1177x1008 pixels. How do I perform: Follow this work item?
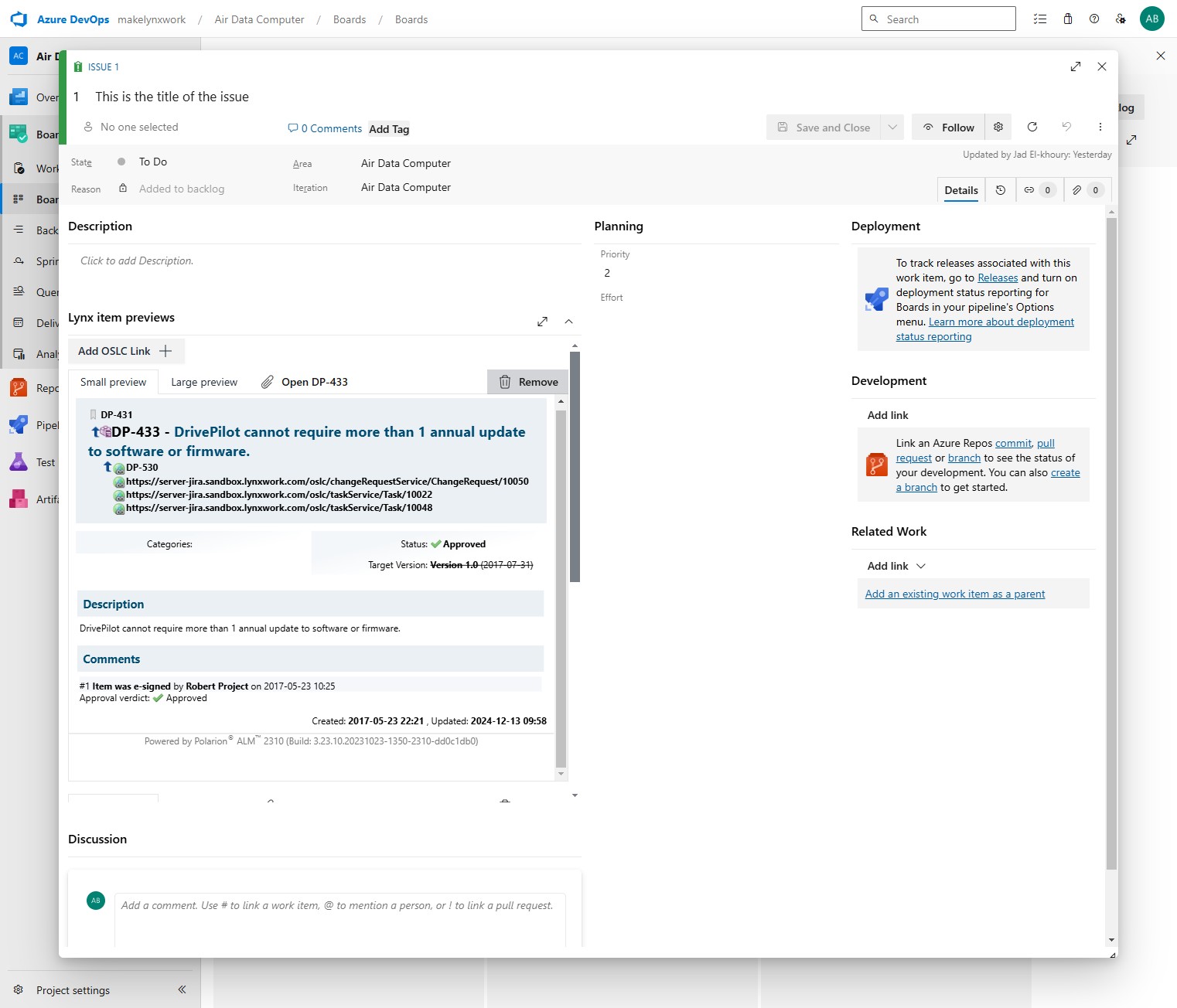click(948, 128)
